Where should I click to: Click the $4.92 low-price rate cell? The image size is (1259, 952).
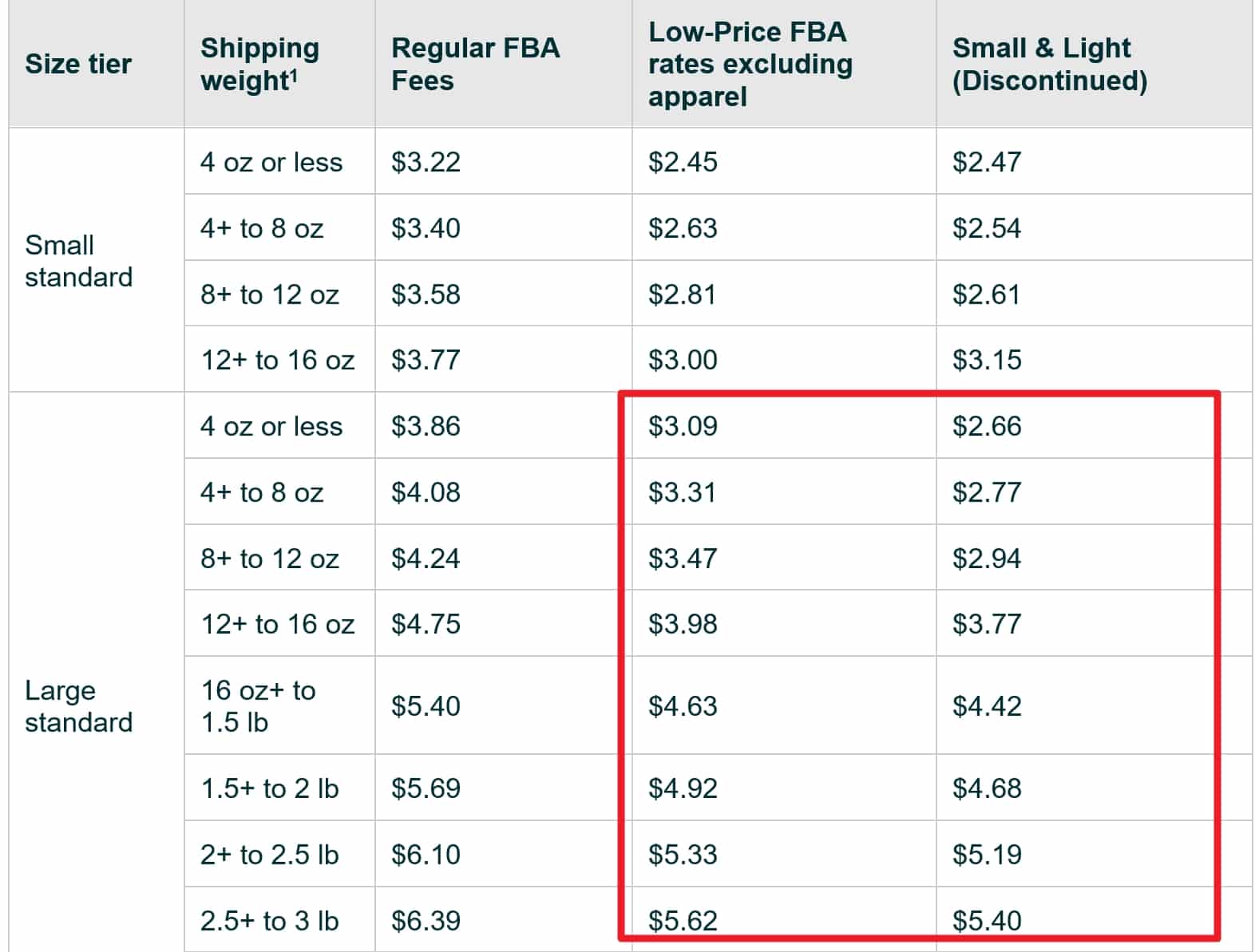[783, 788]
